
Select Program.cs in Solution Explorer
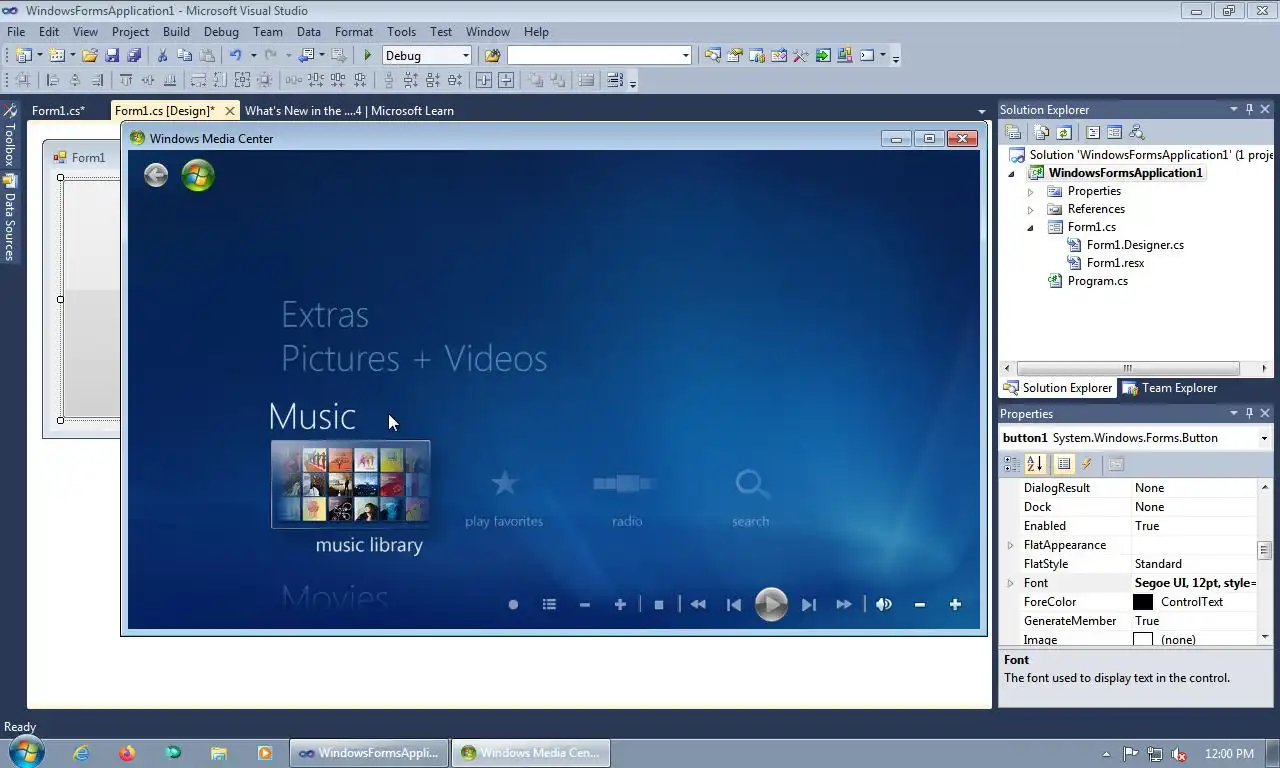point(1097,281)
